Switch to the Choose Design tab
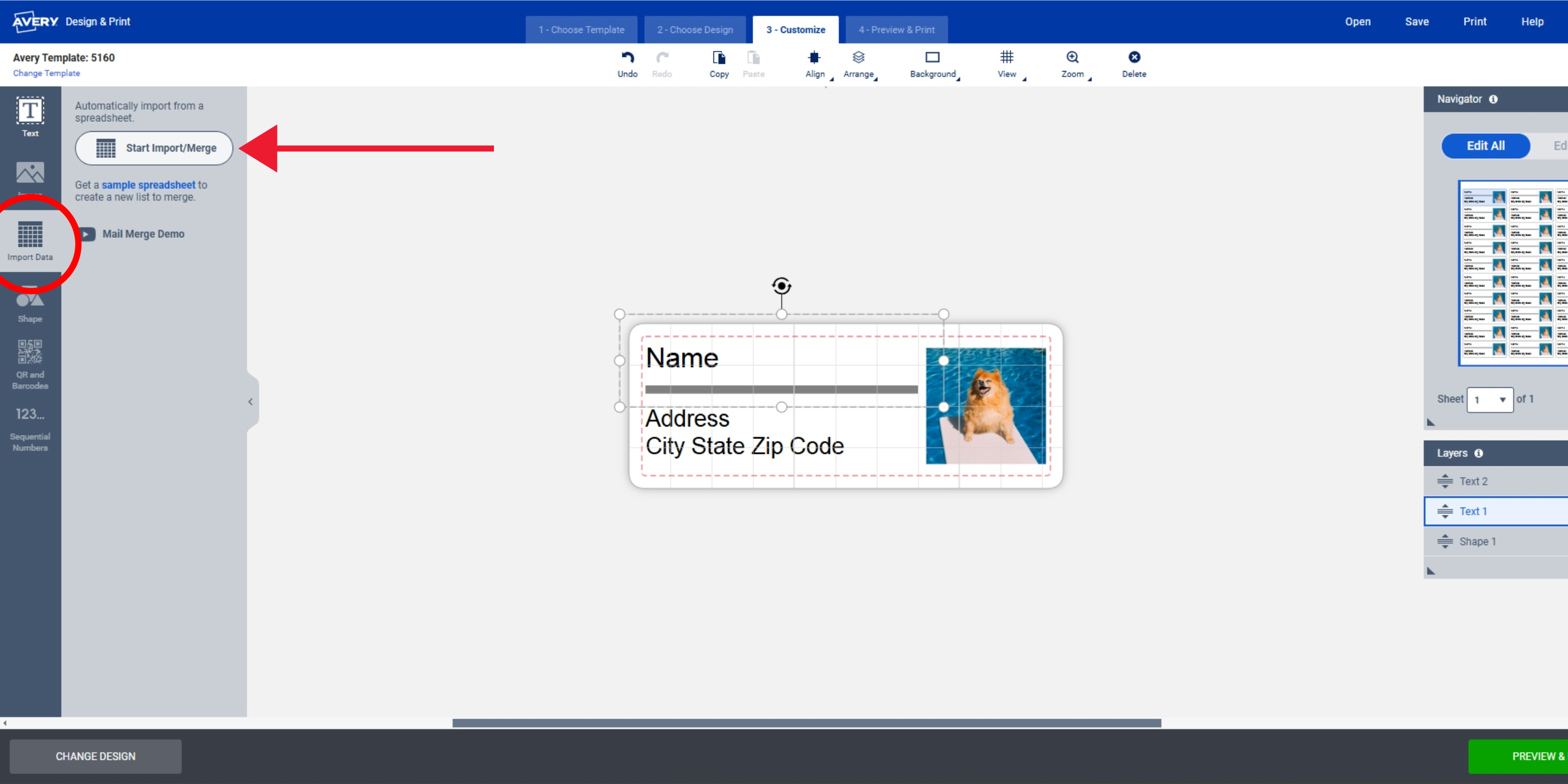This screenshot has height=784, width=1568. (695, 29)
